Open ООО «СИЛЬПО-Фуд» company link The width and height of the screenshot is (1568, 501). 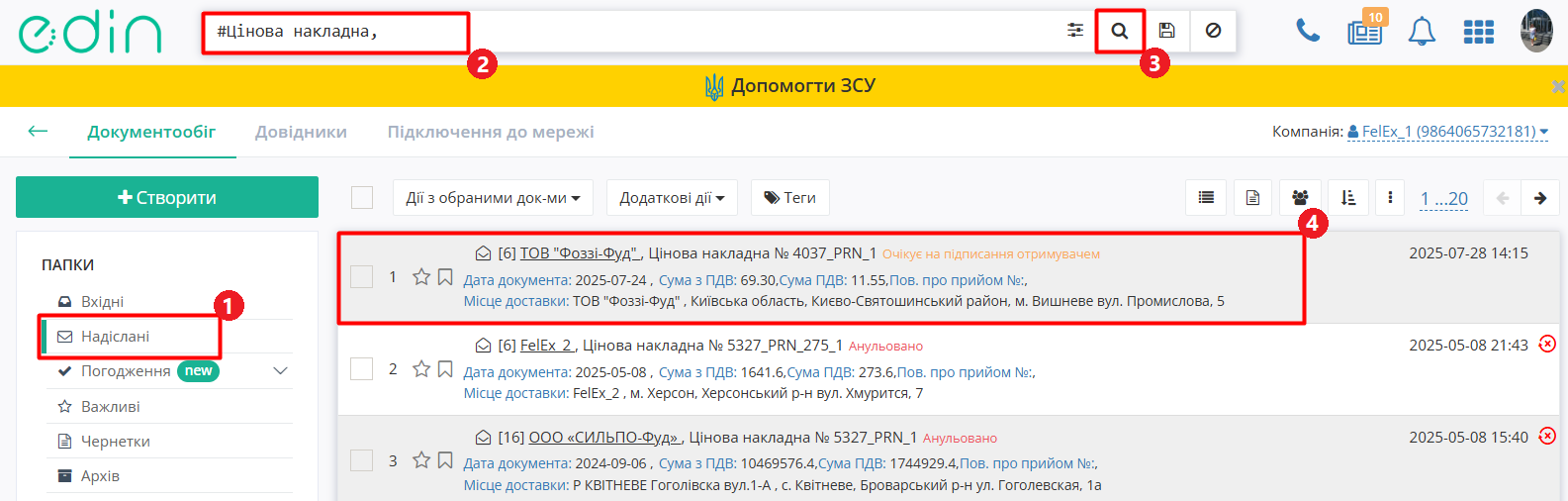pos(604,438)
